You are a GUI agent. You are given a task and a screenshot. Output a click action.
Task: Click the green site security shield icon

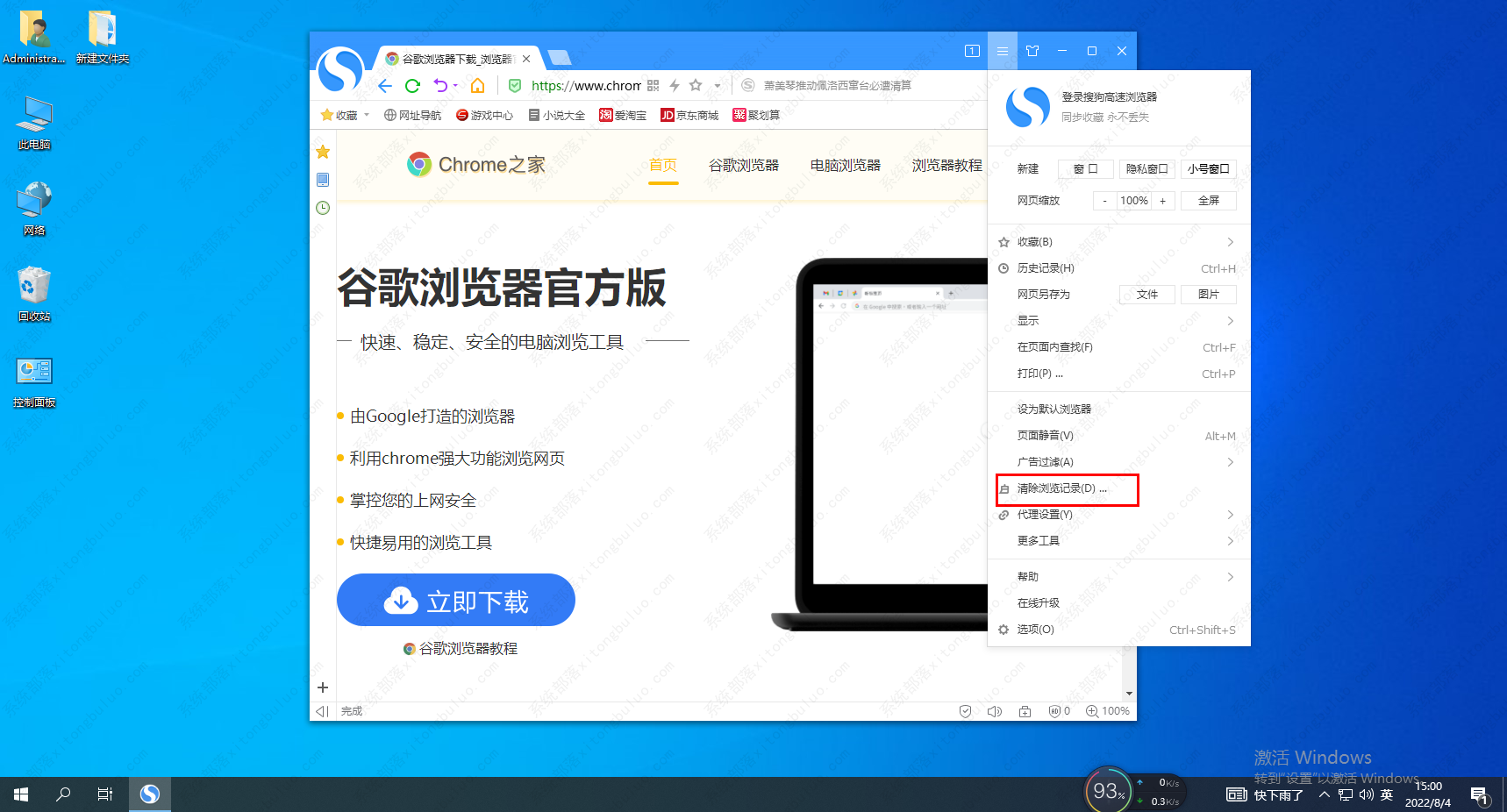515,85
